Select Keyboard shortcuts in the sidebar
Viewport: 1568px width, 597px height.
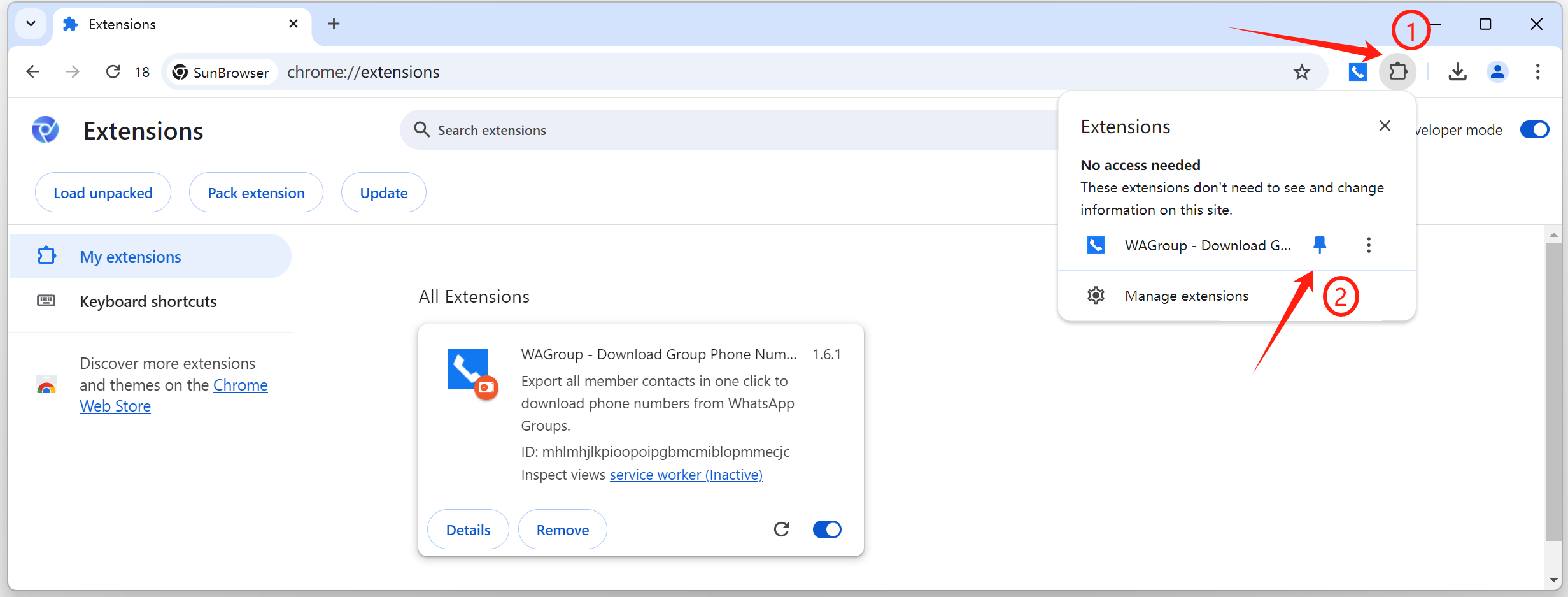[x=148, y=301]
